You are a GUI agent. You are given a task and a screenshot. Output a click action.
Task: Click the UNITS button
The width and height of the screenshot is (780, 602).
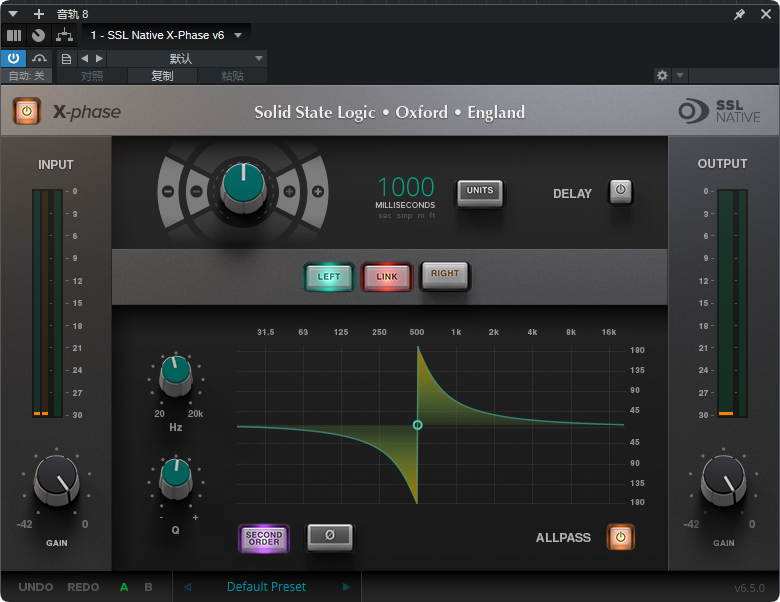[x=480, y=193]
